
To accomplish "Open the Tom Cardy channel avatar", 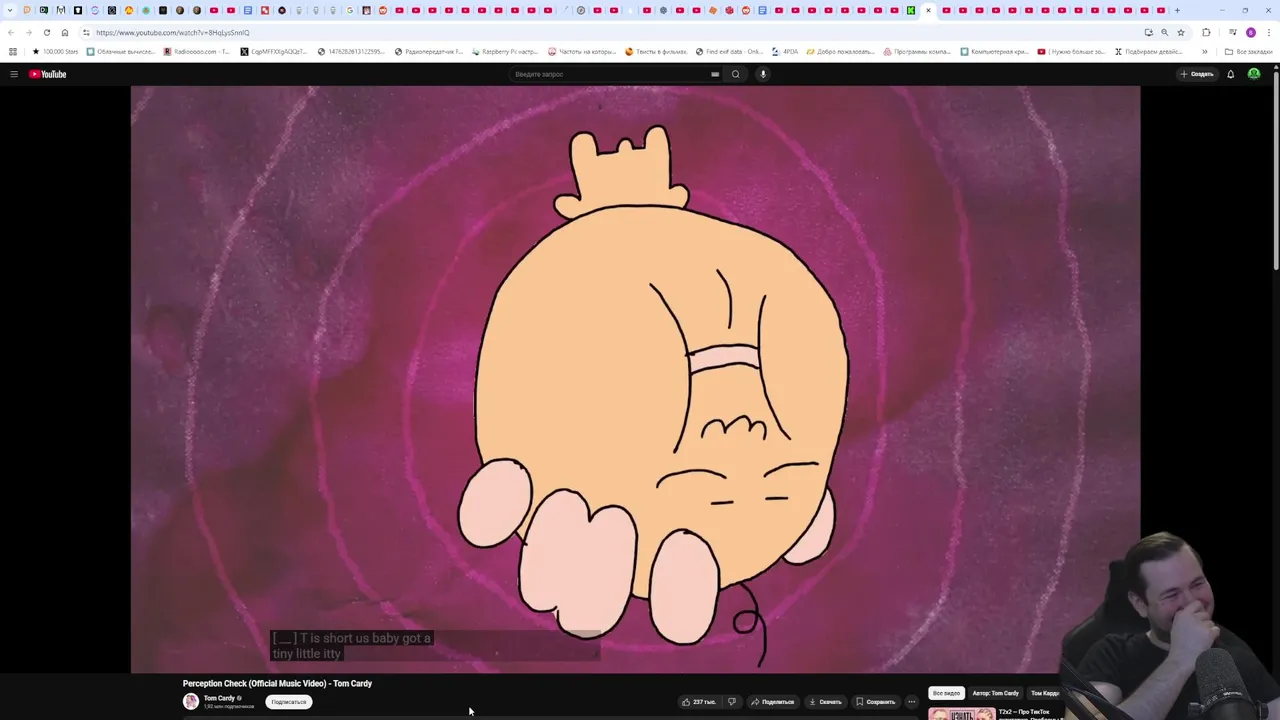I will click(191, 701).
